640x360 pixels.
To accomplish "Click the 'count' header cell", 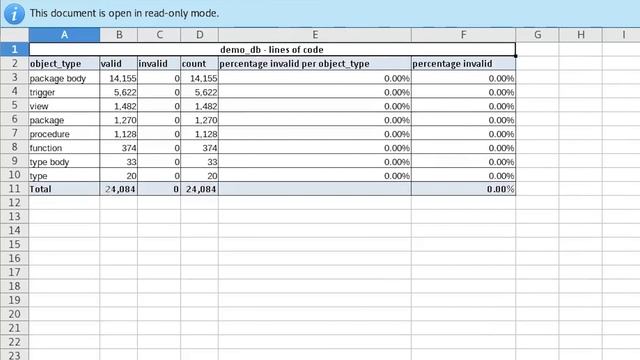I will (x=200, y=64).
